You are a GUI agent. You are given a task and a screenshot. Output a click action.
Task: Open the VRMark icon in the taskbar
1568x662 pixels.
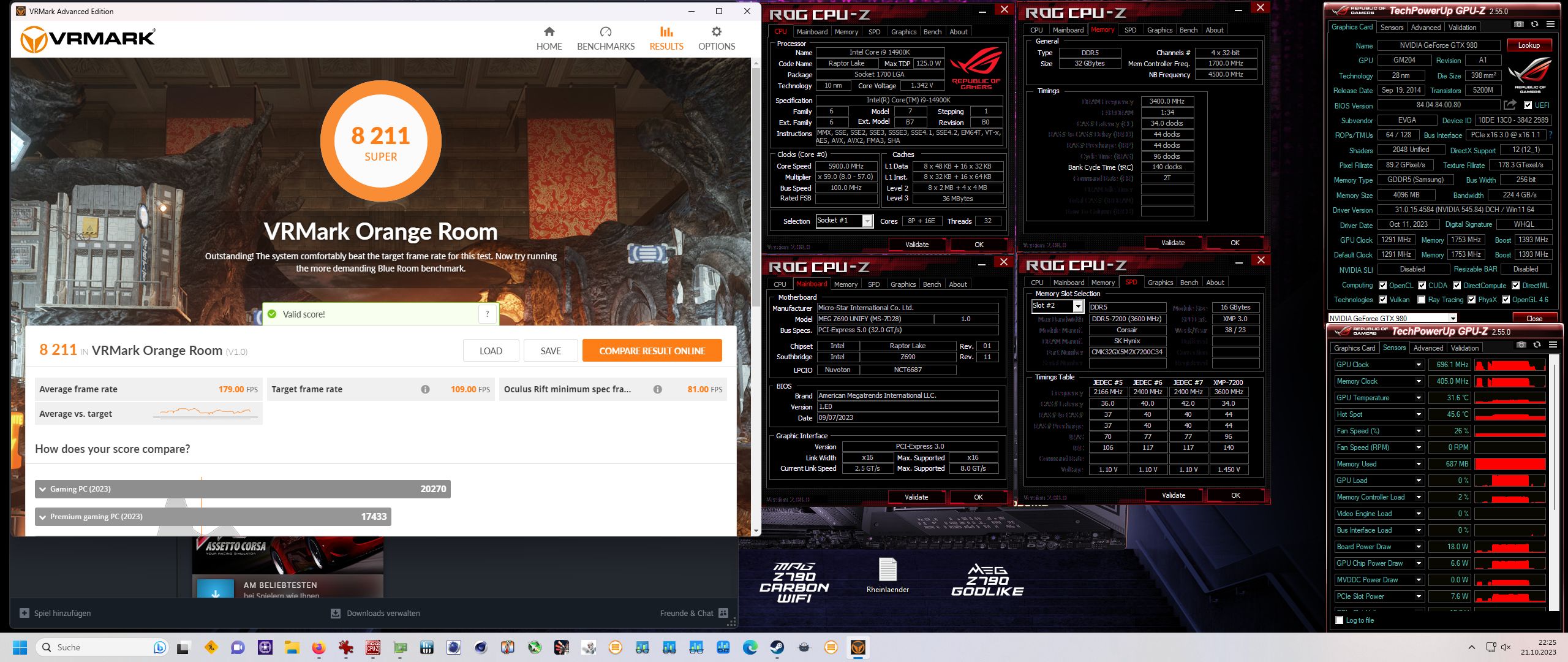[858, 647]
